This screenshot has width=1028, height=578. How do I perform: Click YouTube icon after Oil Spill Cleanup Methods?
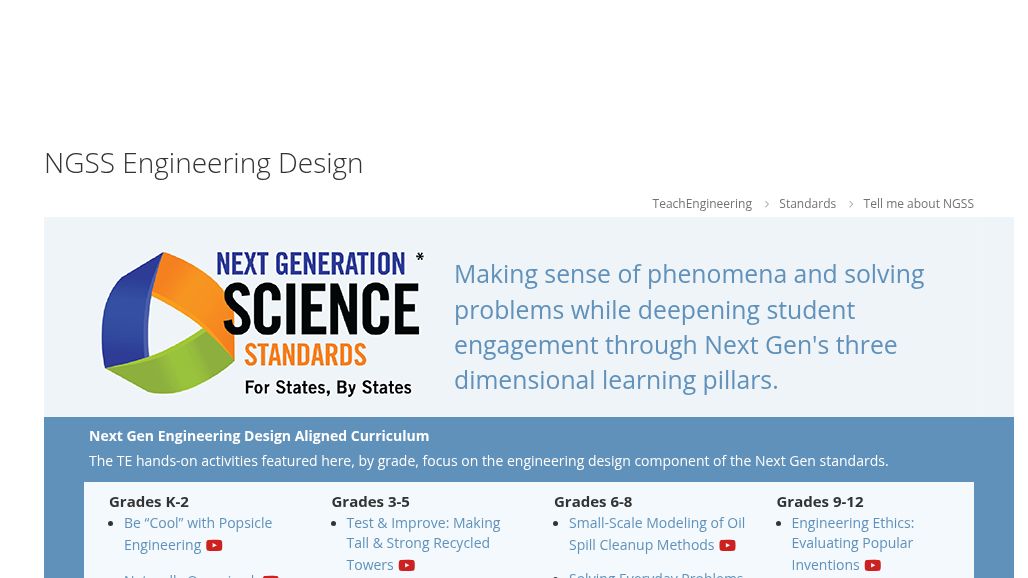tap(727, 545)
